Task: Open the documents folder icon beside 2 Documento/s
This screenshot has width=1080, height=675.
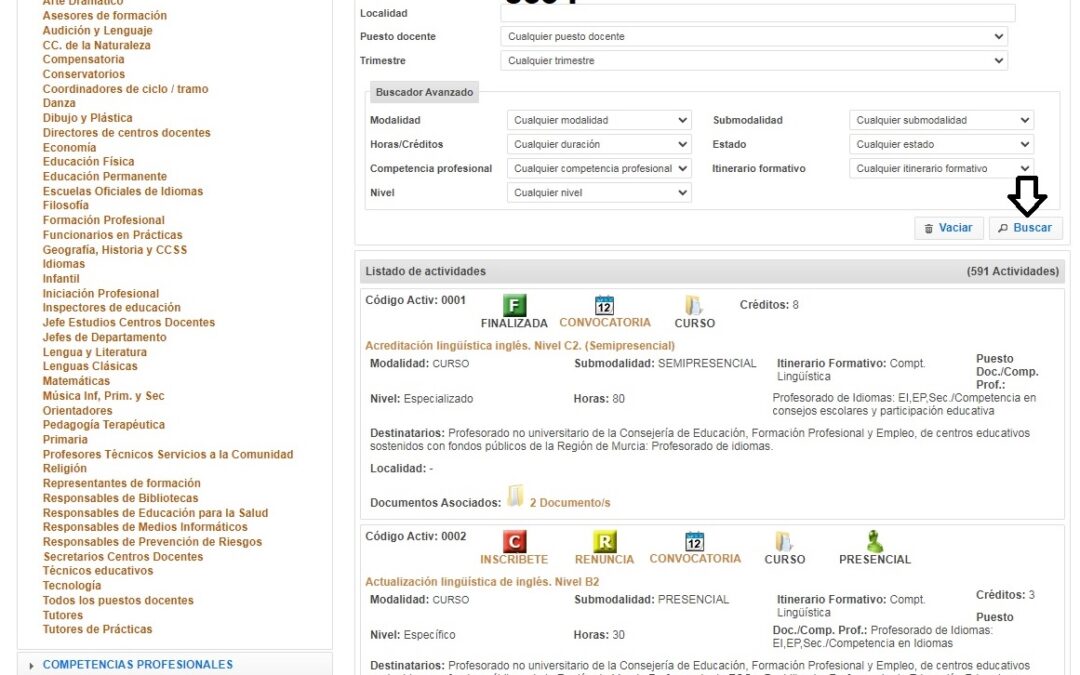Action: click(515, 496)
